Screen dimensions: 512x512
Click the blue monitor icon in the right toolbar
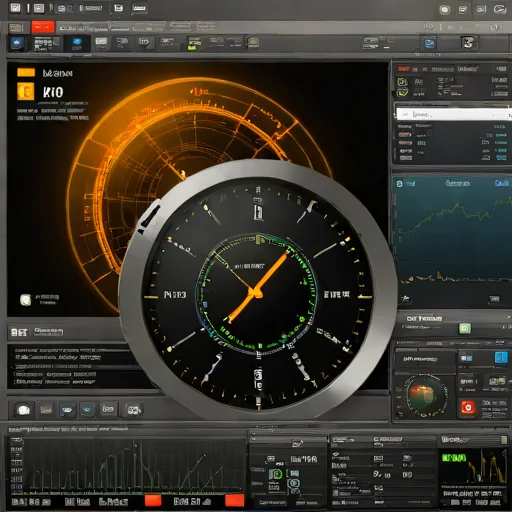429,43
